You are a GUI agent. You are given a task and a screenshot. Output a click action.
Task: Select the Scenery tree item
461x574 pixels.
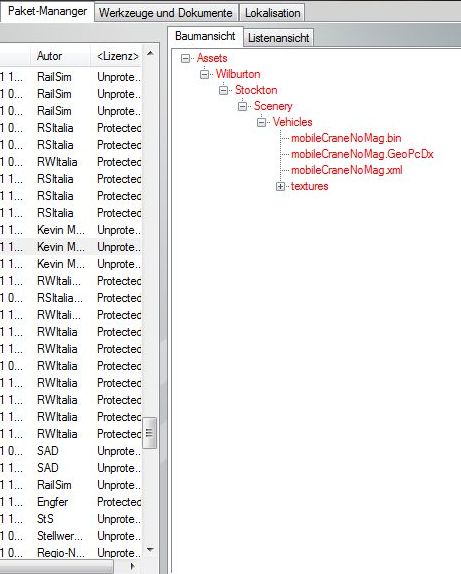point(273,106)
